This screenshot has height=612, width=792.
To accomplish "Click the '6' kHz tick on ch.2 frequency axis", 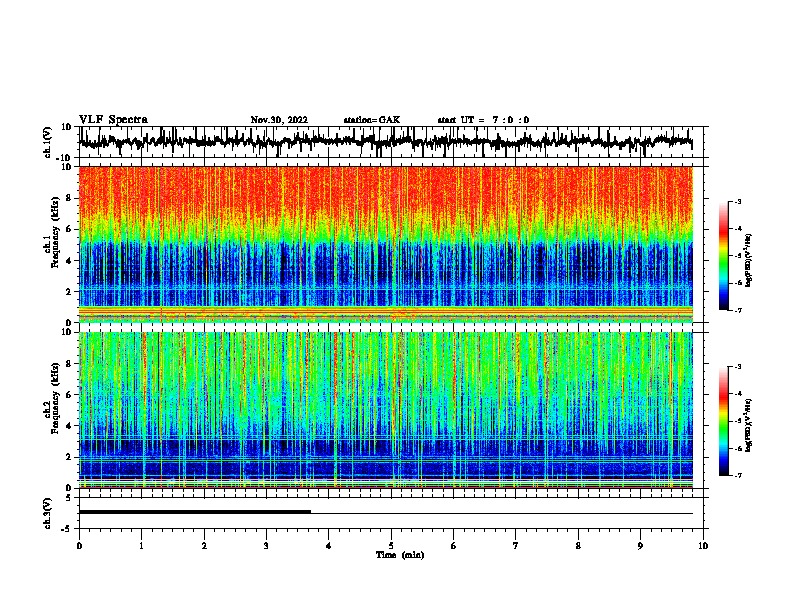I will click(69, 394).
